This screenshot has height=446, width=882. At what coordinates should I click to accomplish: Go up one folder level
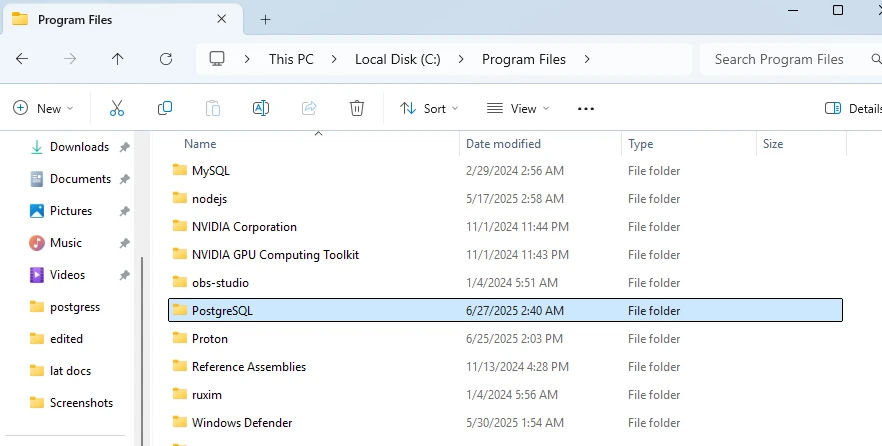tap(118, 58)
